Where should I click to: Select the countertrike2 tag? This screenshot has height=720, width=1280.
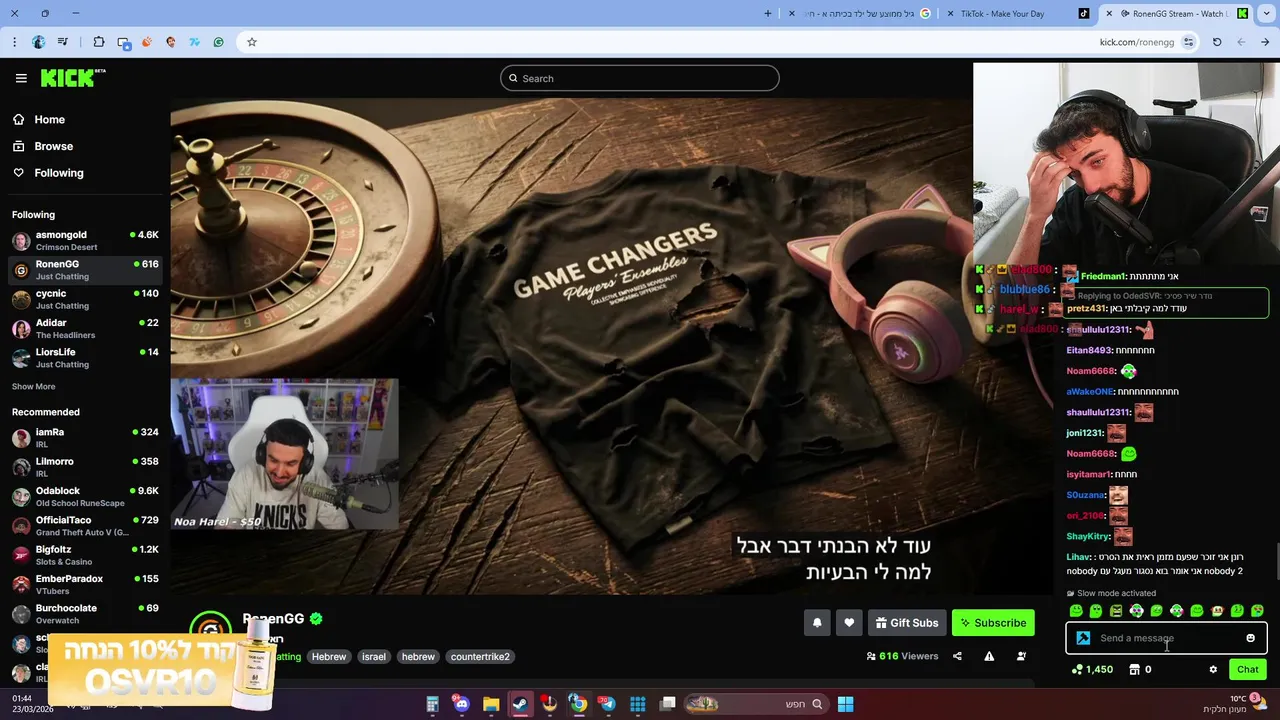pyautogui.click(x=480, y=657)
